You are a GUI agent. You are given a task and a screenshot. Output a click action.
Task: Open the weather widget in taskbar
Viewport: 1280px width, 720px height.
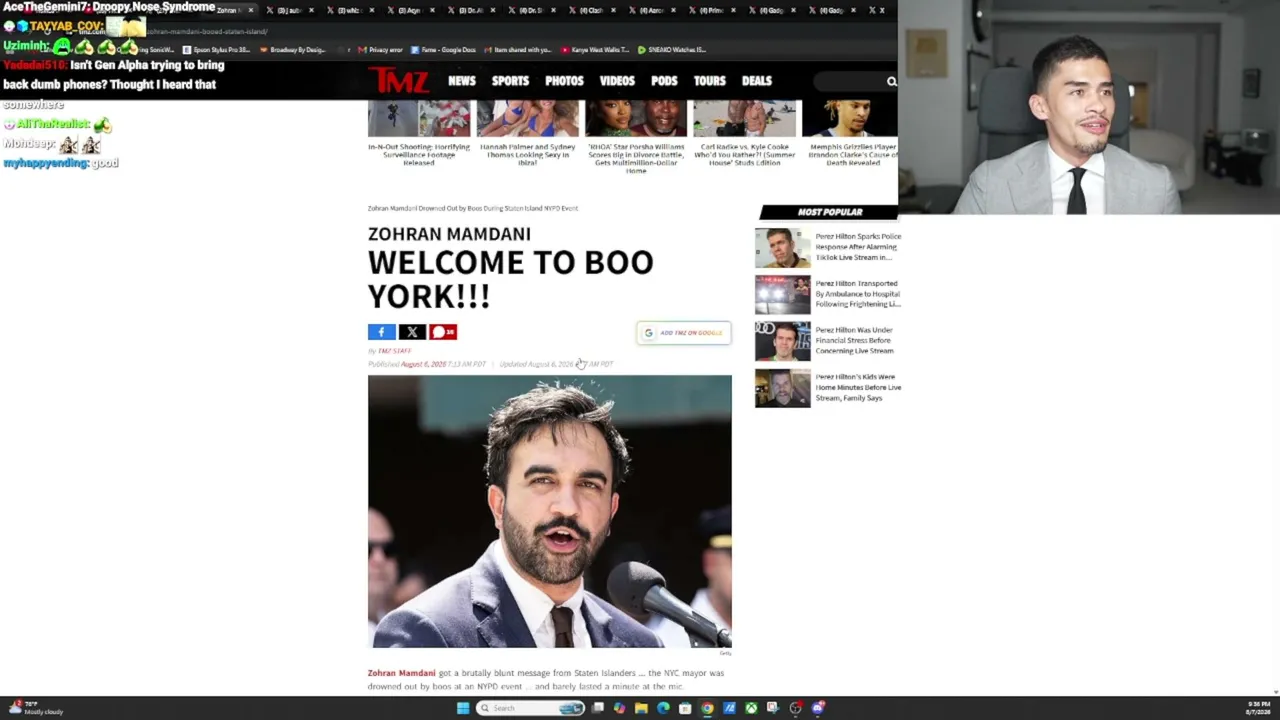(36, 708)
